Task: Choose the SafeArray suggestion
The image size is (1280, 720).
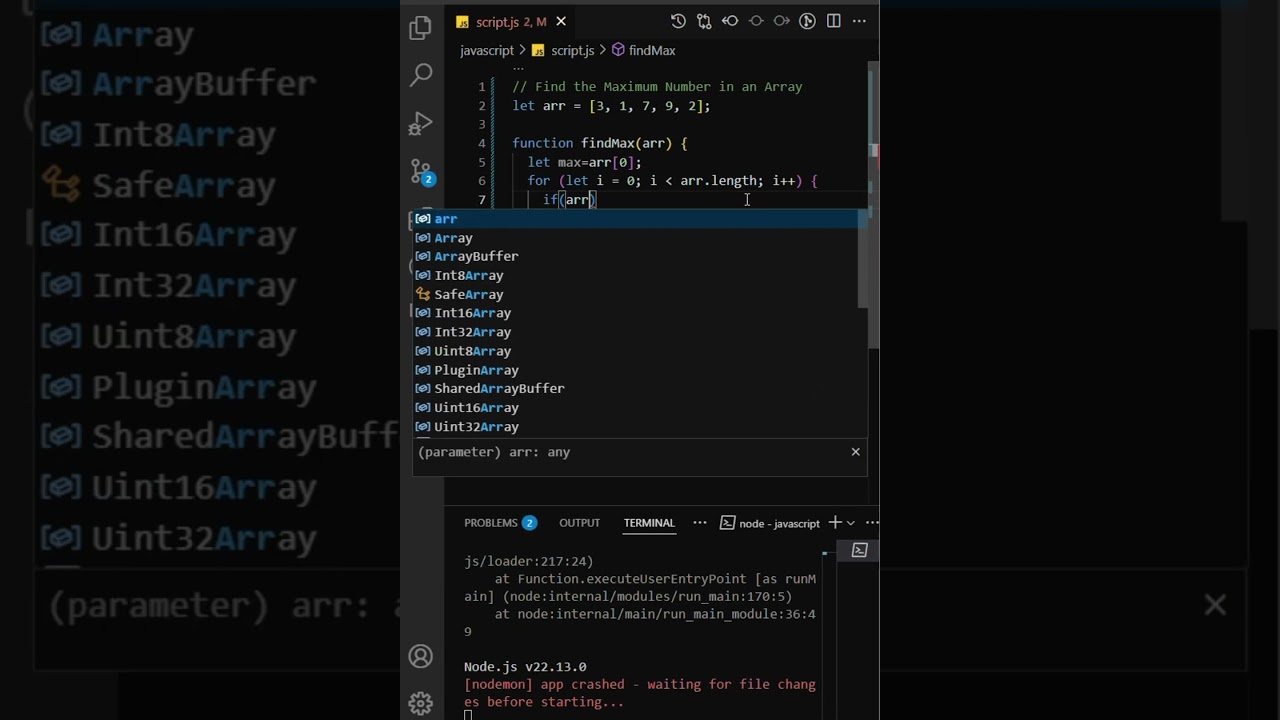Action: point(636,295)
